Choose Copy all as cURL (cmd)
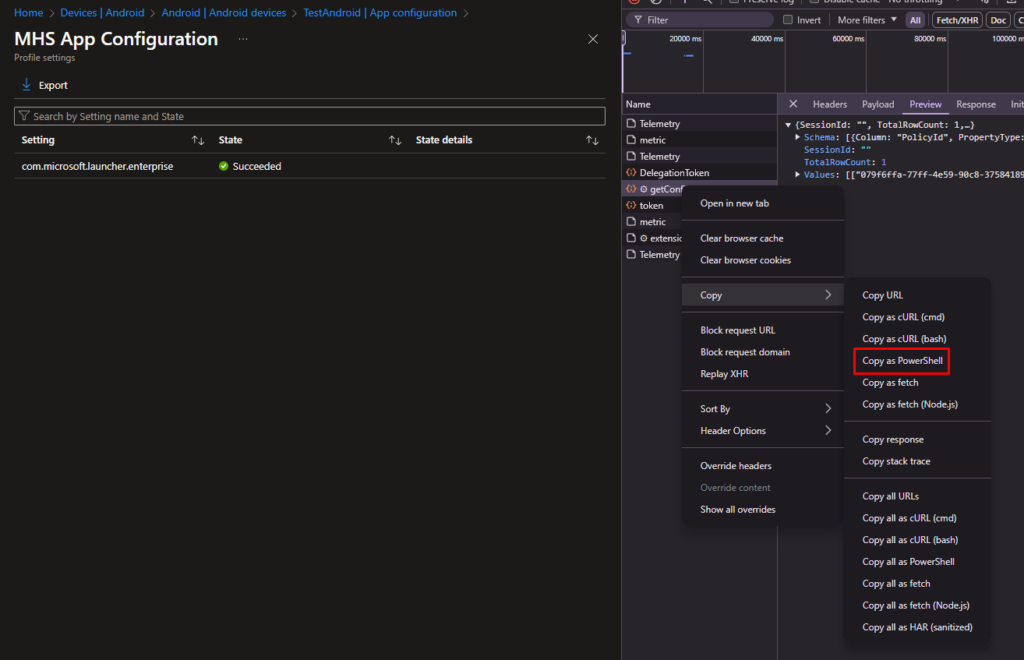This screenshot has height=660, width=1024. (909, 518)
